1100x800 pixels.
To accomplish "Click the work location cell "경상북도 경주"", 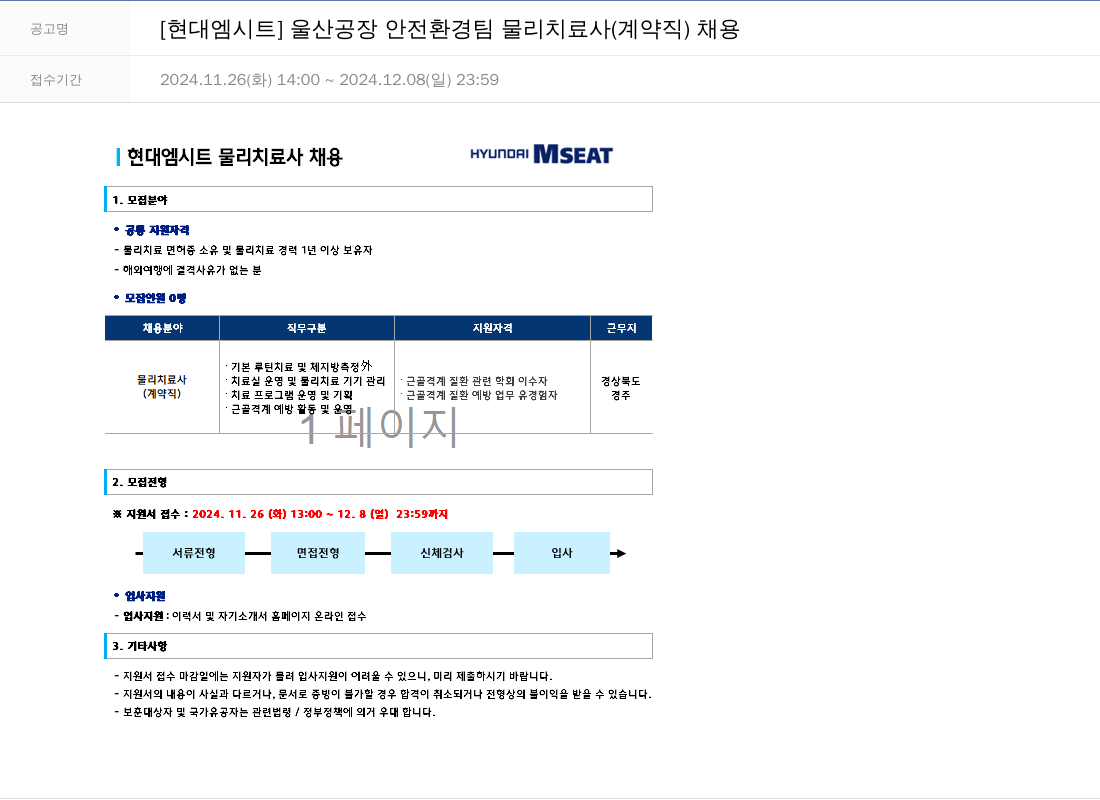I will 621,388.
